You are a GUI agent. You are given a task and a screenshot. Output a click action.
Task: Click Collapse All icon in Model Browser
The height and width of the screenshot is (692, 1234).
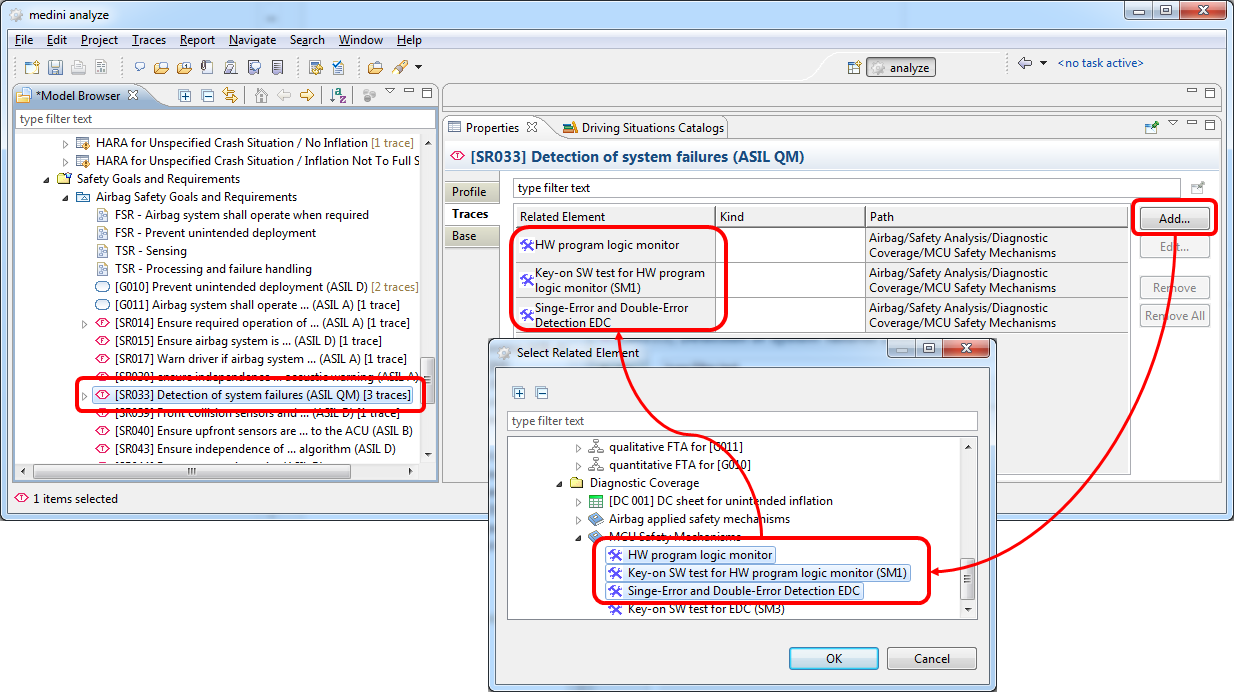(208, 96)
